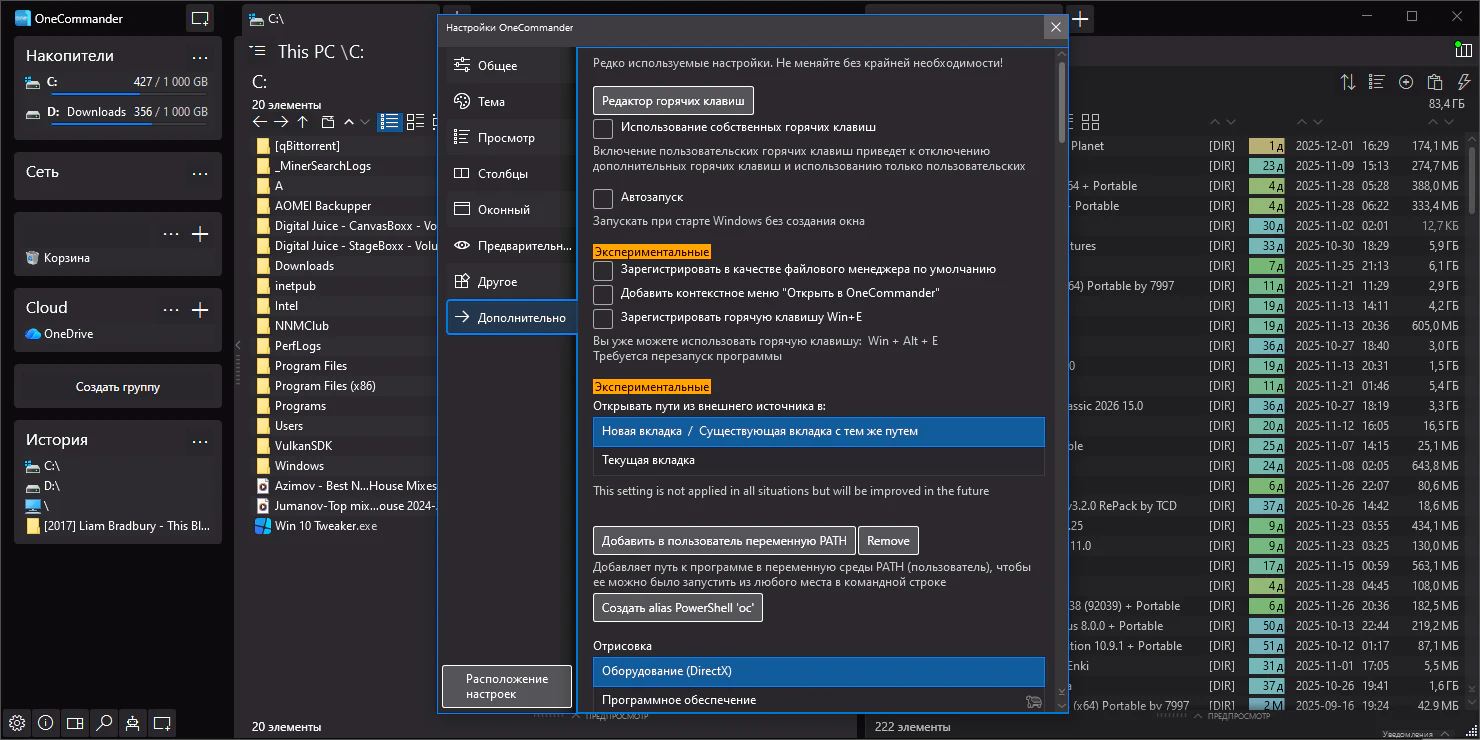Screen dimensions: 1480x740
Task: Click the 'Создать alias PowerShell' button
Action: pos(677,607)
